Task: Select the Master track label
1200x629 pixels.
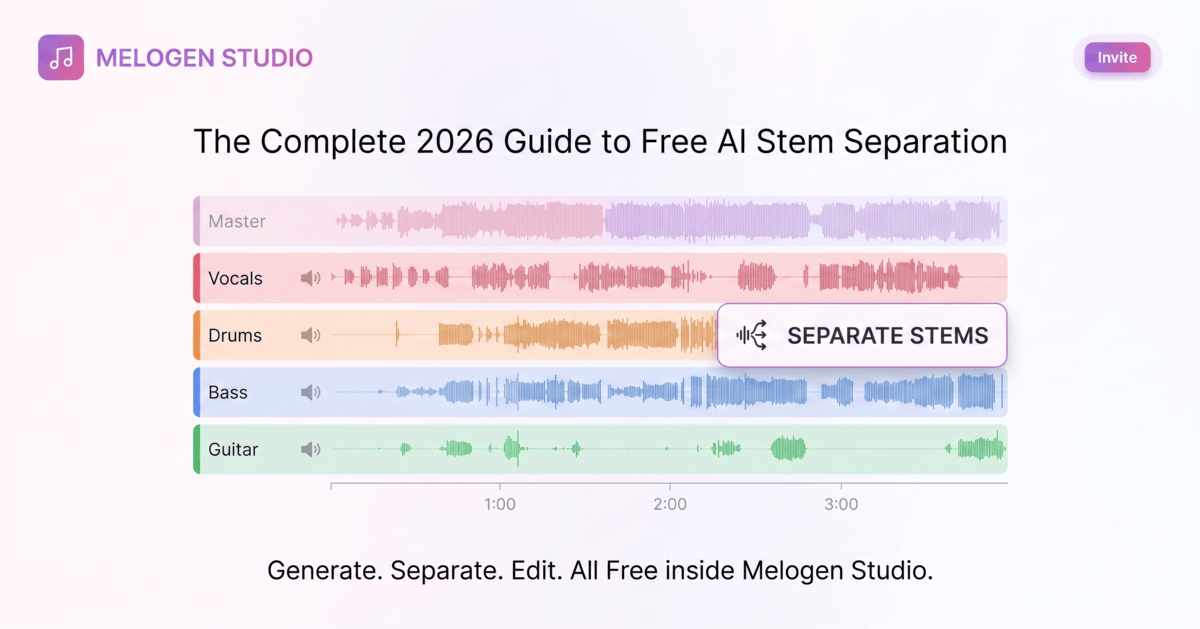Action: tap(237, 221)
